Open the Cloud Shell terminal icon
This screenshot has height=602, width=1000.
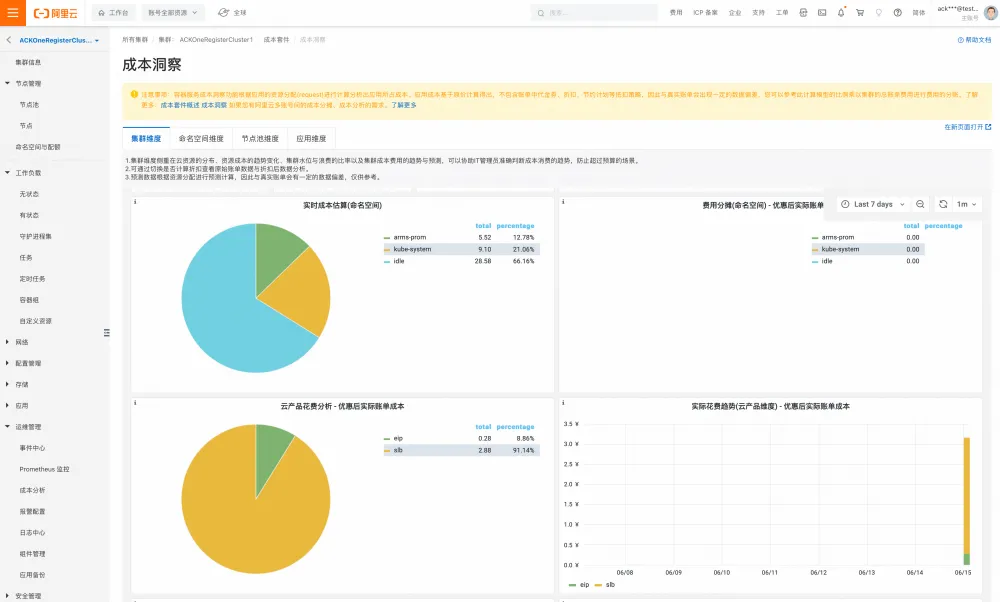pos(822,13)
